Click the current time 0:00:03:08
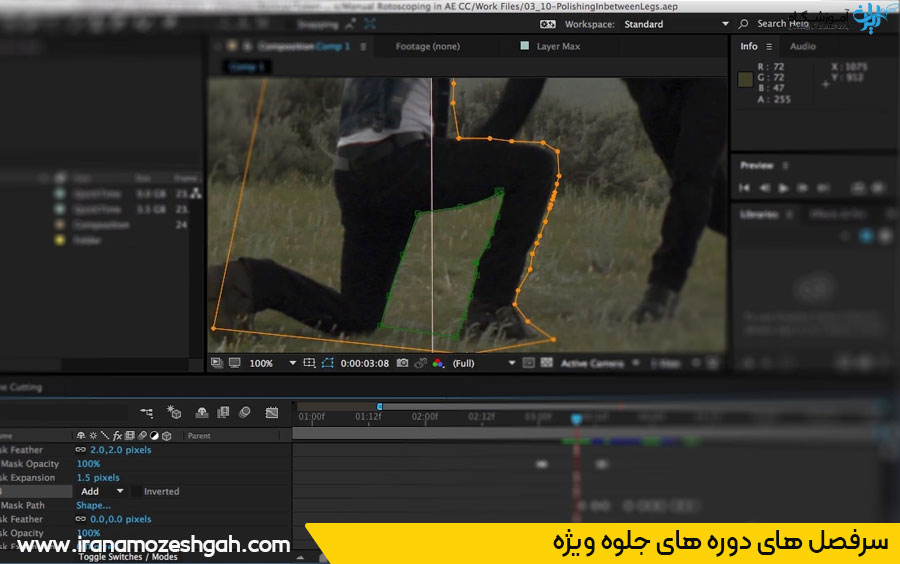This screenshot has width=900, height=564. pos(364,363)
